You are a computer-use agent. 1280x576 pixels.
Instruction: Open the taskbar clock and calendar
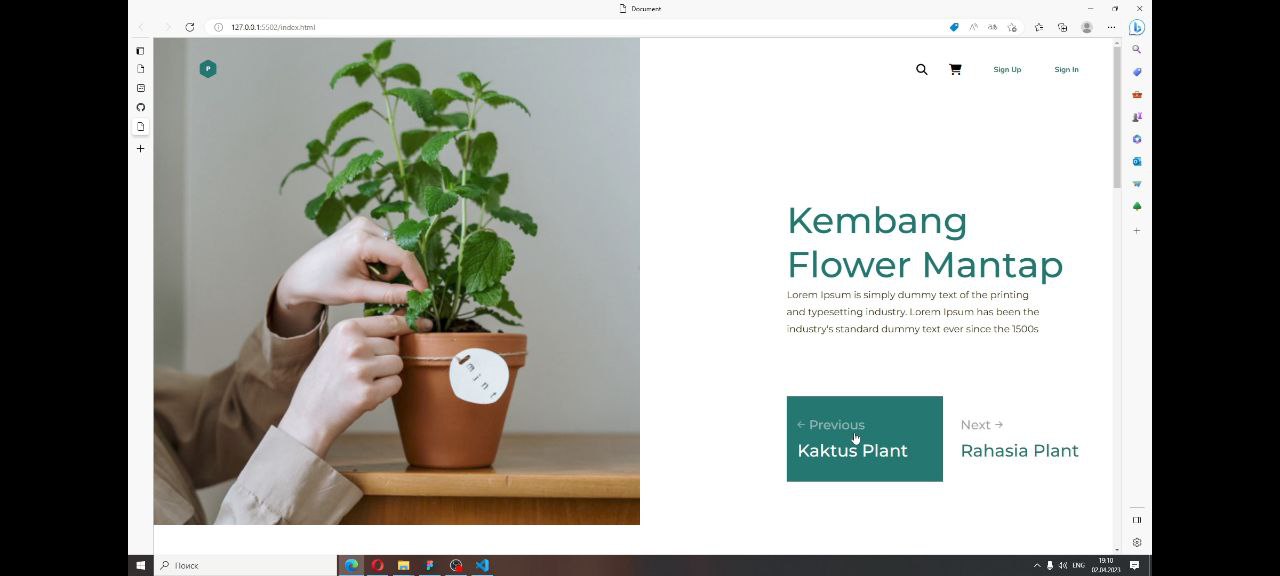click(x=1105, y=565)
